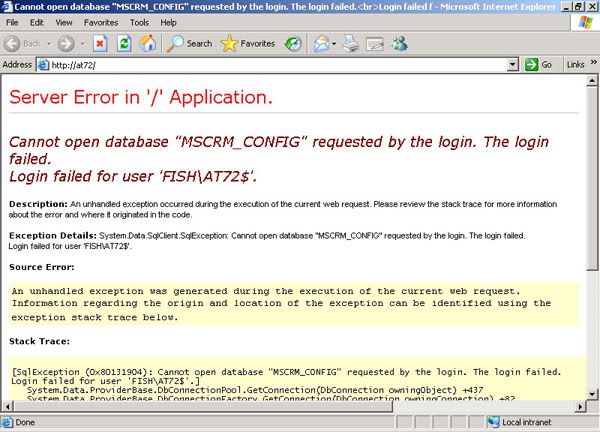The image size is (600, 432).
Task: Minimize the Internet Explorer window
Action: 567,7
